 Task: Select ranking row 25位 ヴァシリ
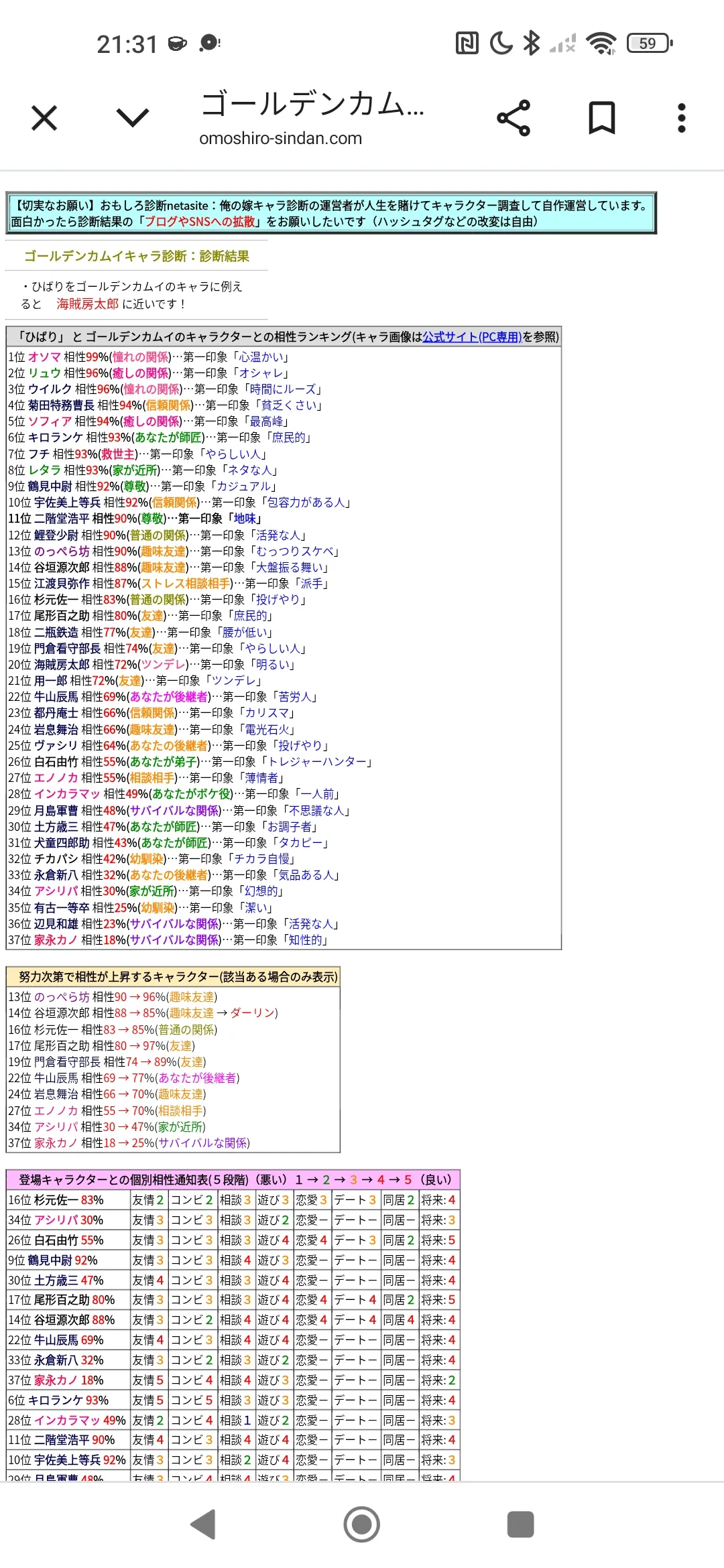(169, 746)
